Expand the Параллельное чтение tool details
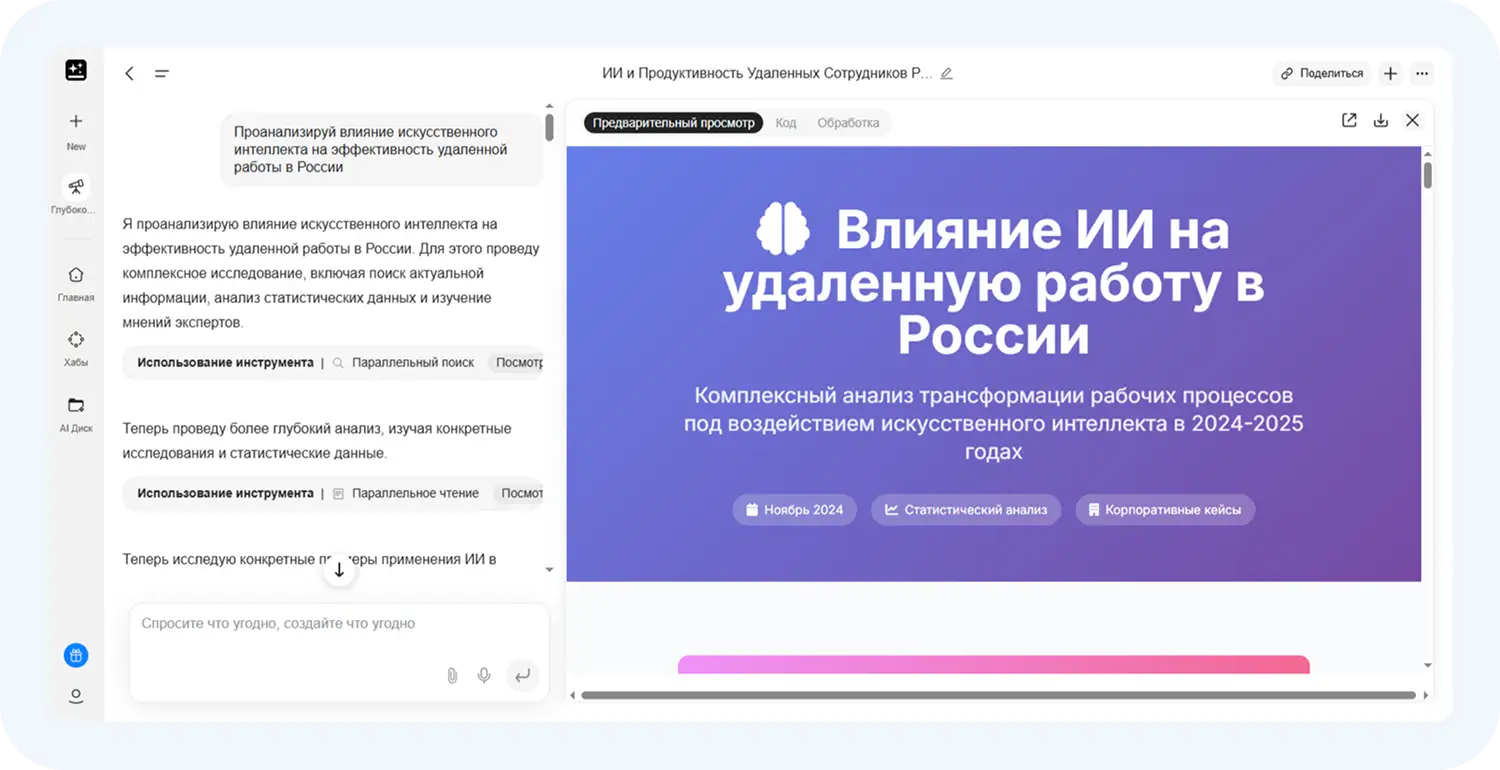The height and width of the screenshot is (770, 1500). coord(524,493)
